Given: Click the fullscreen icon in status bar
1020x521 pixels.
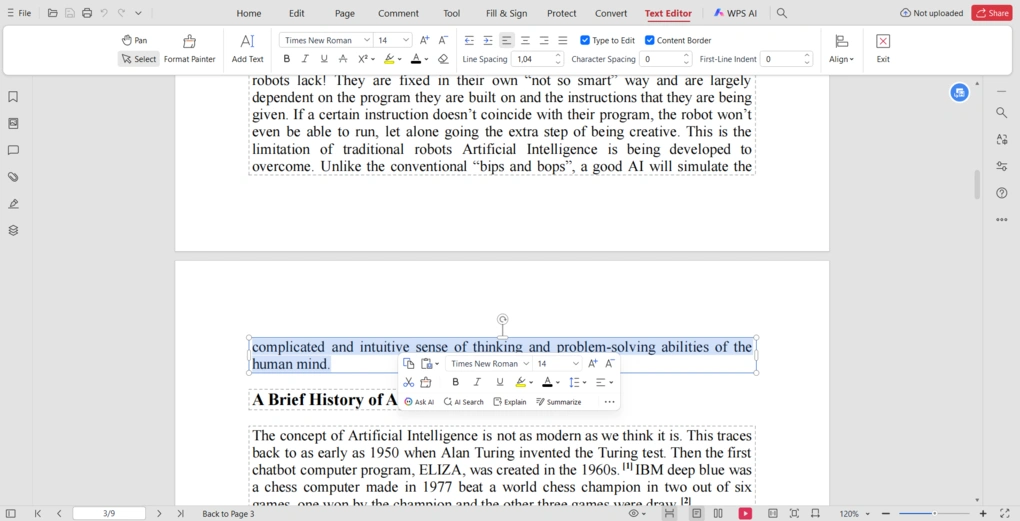Looking at the screenshot, I should [1004, 514].
